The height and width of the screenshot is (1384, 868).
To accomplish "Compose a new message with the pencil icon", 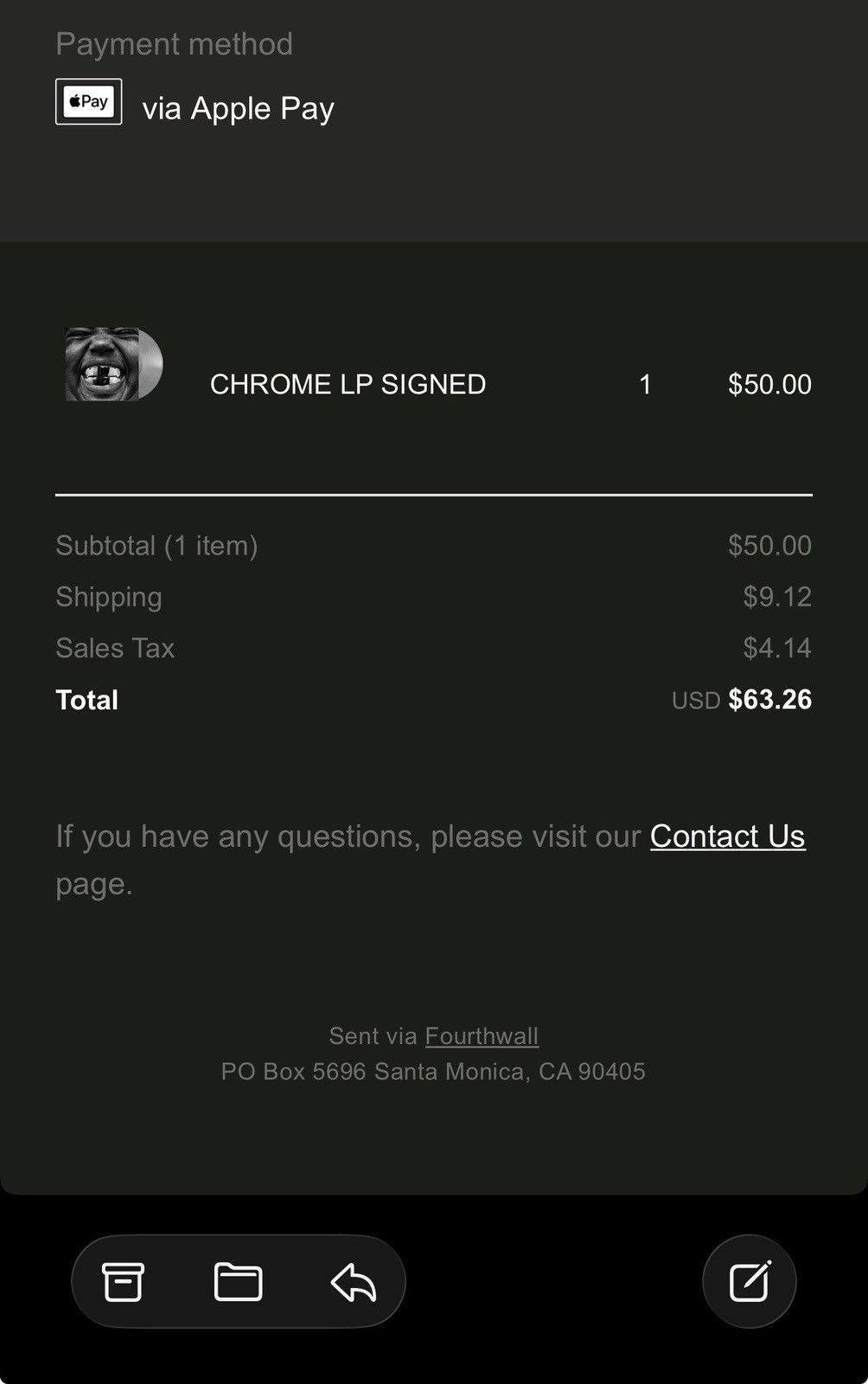I will point(750,1281).
